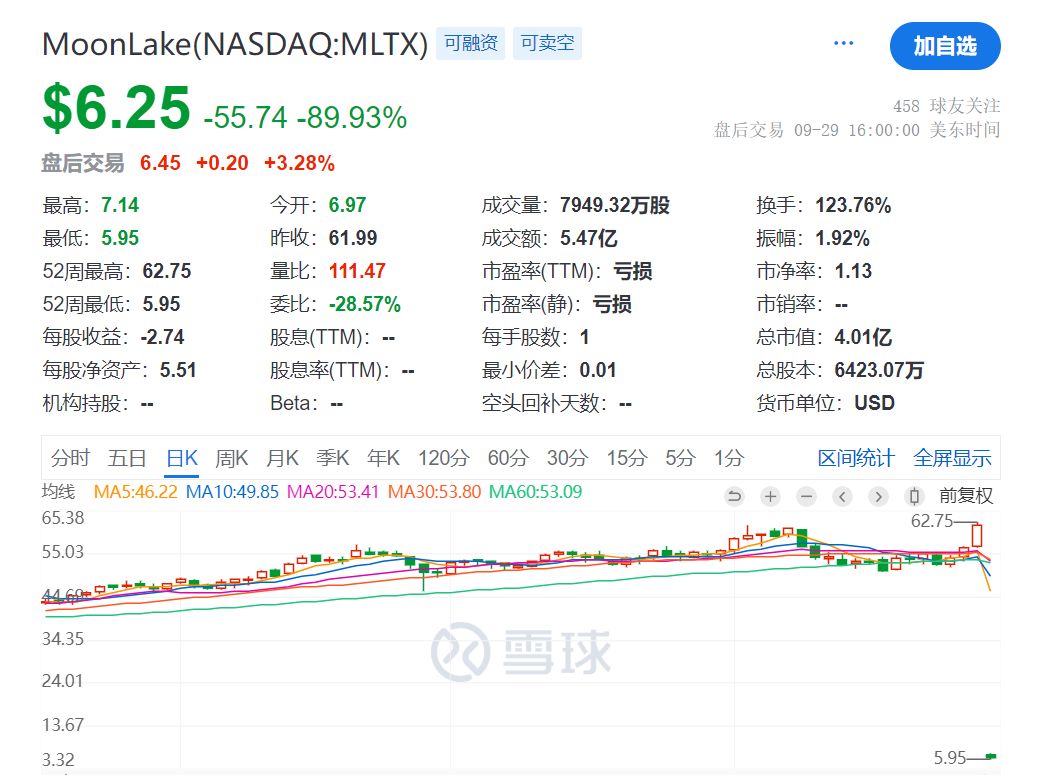
Task: Click the 可卖空 tag
Action: point(547,44)
